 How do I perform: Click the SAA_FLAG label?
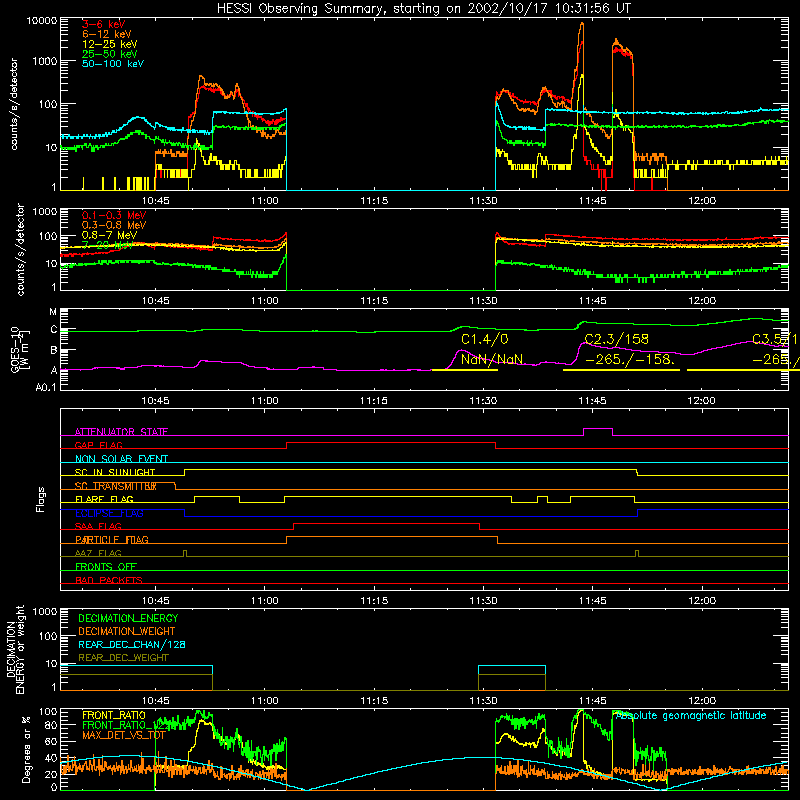click(x=98, y=526)
